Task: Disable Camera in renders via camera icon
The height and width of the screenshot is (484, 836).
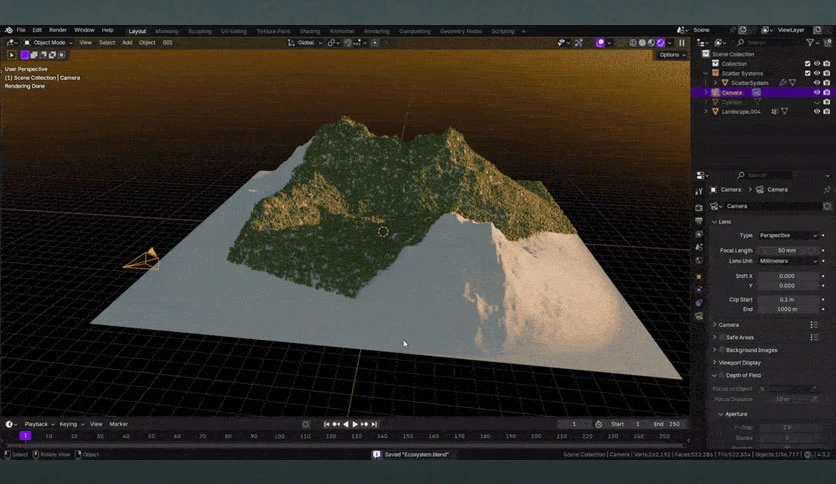Action: pos(826,92)
